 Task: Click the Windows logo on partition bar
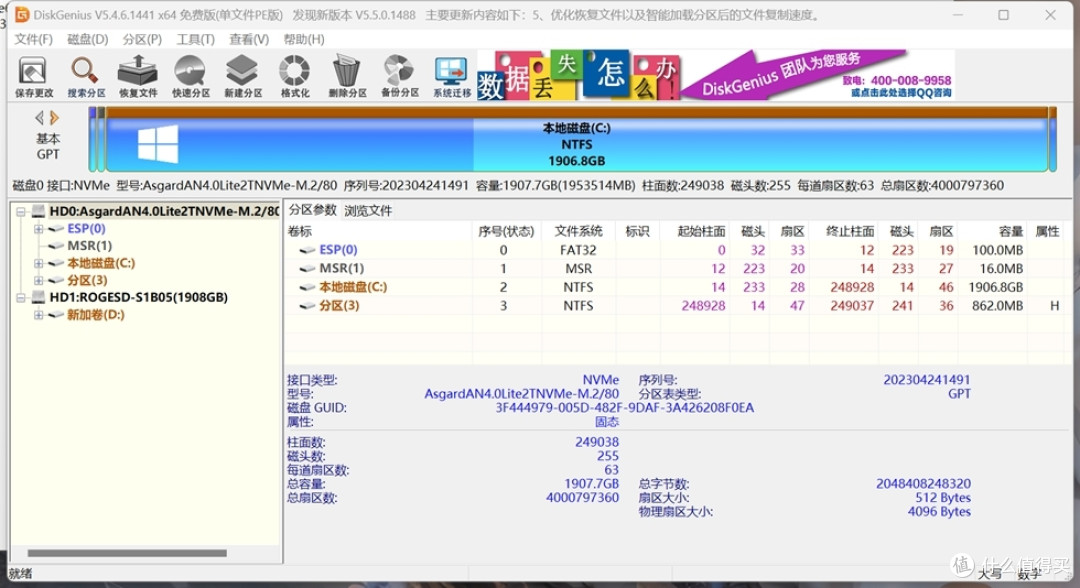pyautogui.click(x=158, y=144)
